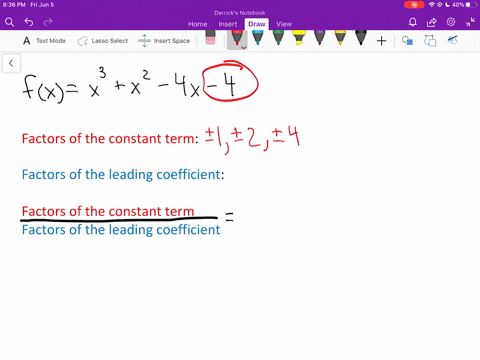Redo with the forward arrow icon
This screenshot has height=360, width=480.
[48, 22]
